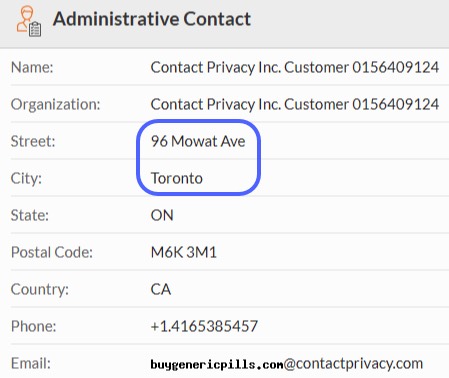The image size is (449, 378).
Task: Click the City: field label
Action: click(26, 179)
